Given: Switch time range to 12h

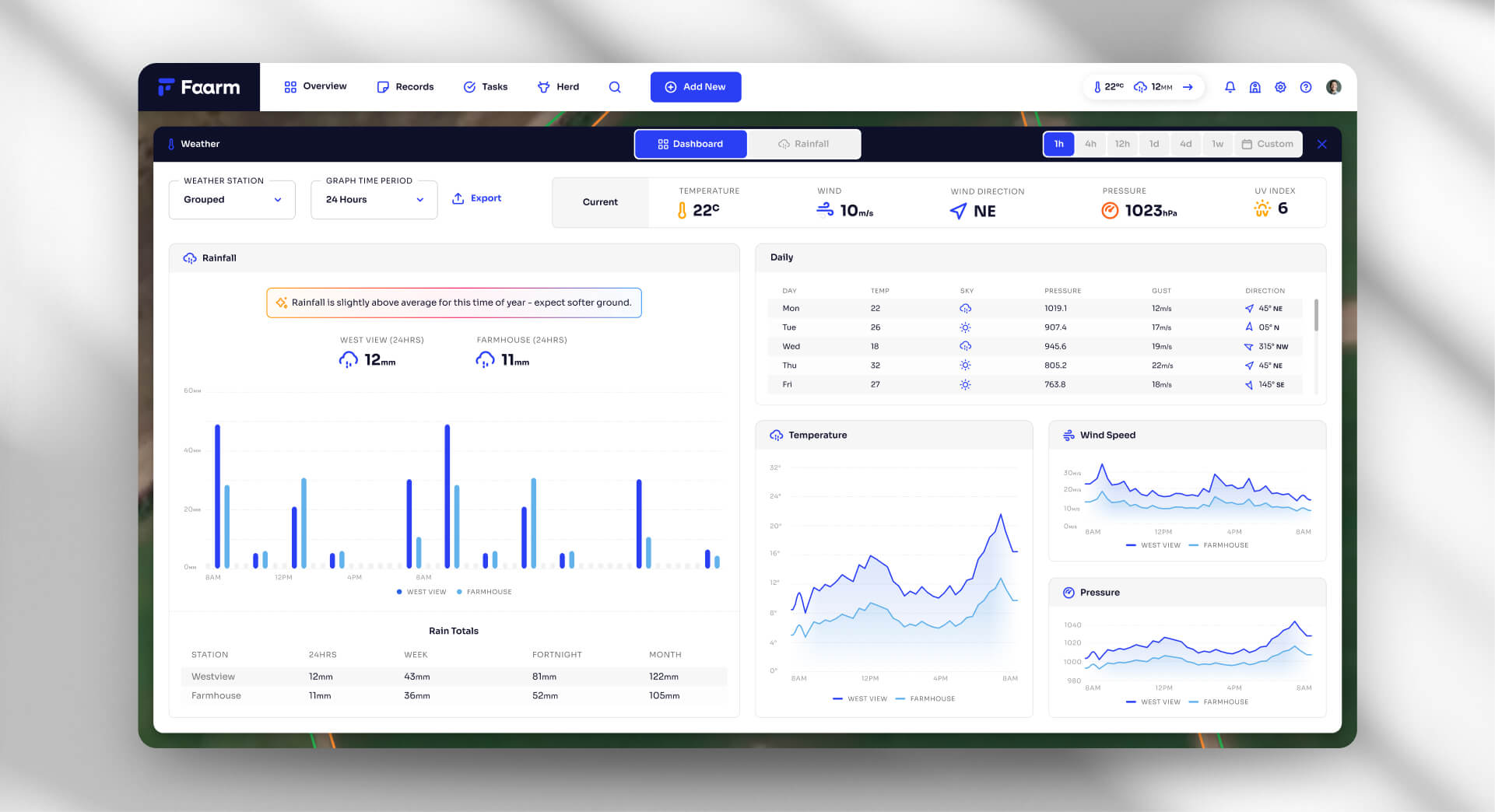Looking at the screenshot, I should [1122, 144].
